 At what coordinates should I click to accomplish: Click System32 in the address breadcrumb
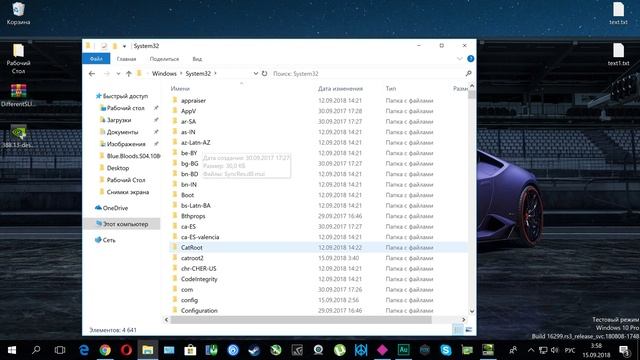(x=198, y=73)
